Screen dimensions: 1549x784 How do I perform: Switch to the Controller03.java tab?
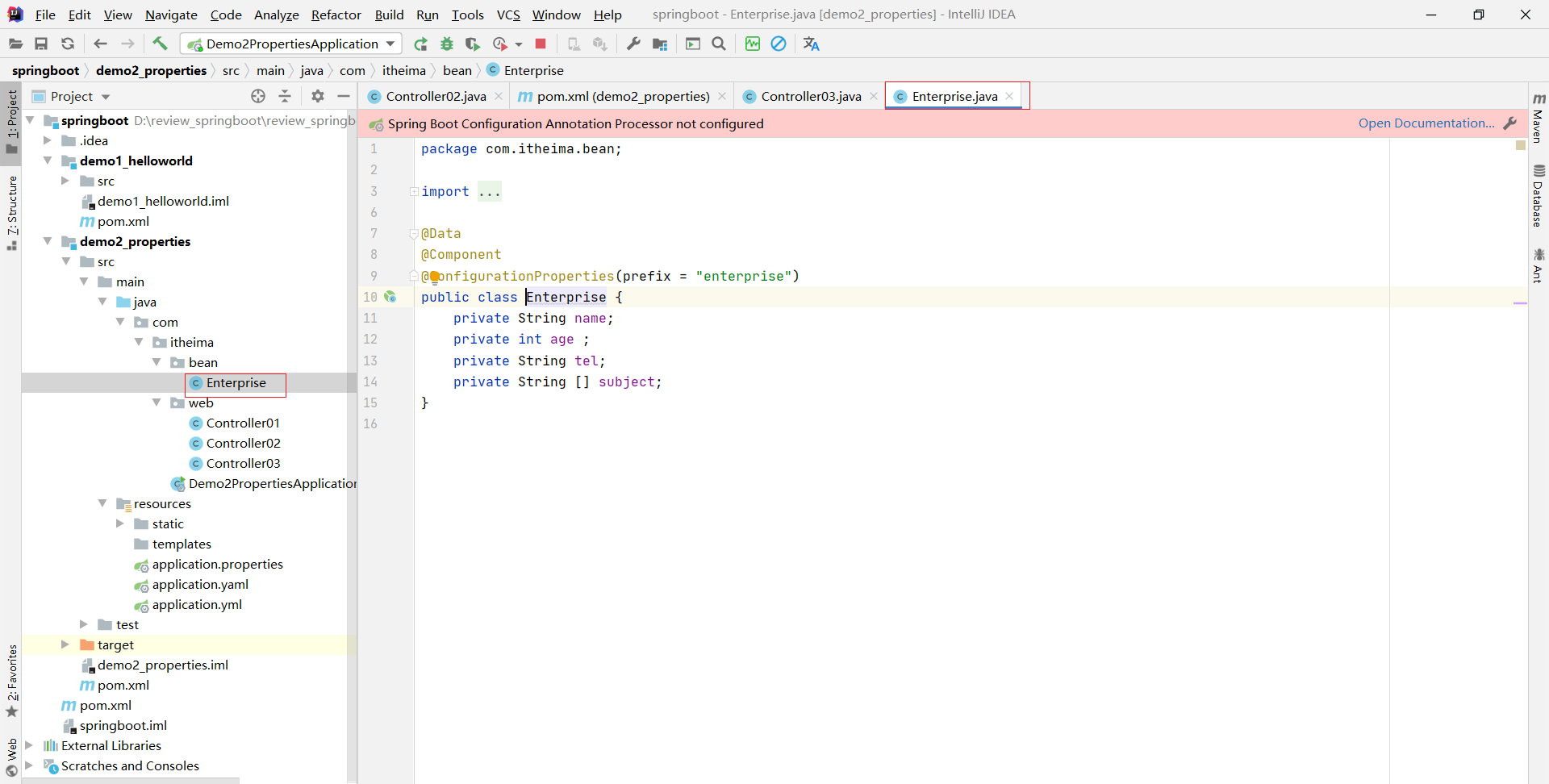[x=810, y=96]
